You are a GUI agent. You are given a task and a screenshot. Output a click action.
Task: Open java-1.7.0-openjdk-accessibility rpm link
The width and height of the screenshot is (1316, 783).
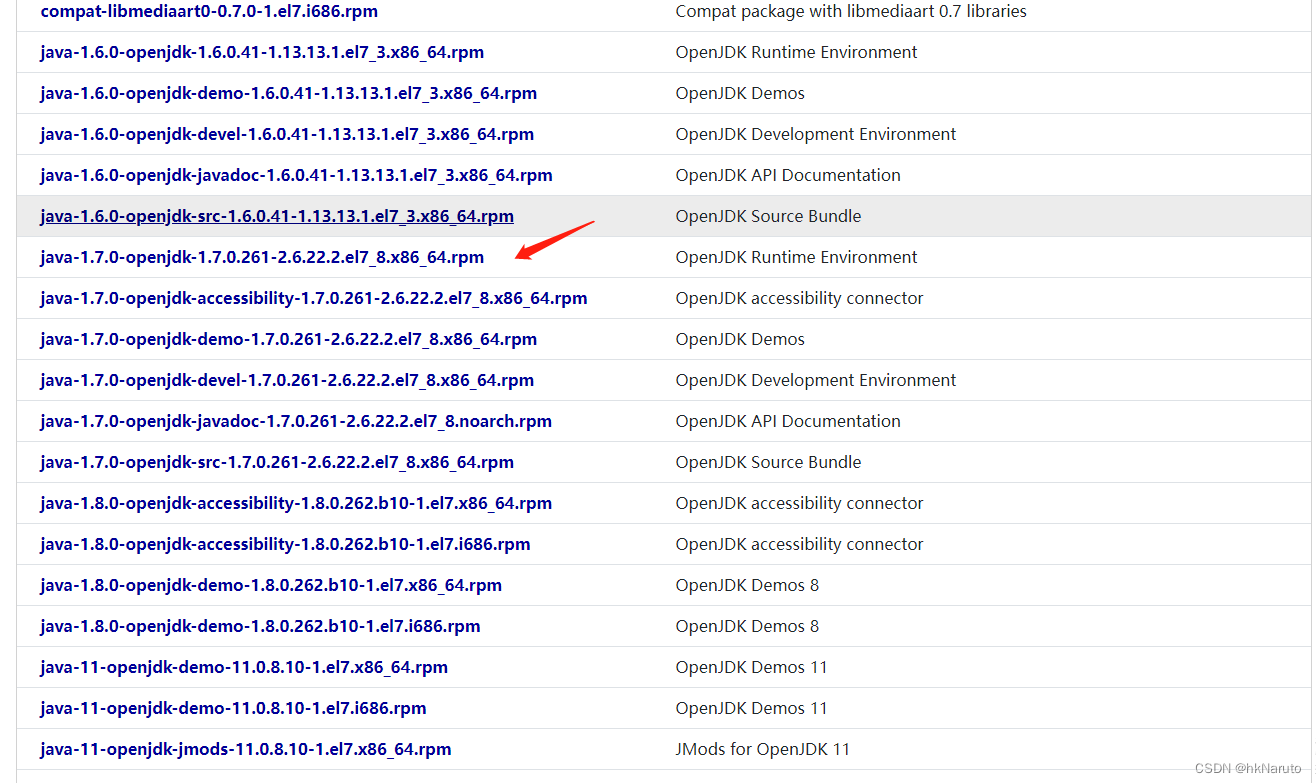click(314, 298)
